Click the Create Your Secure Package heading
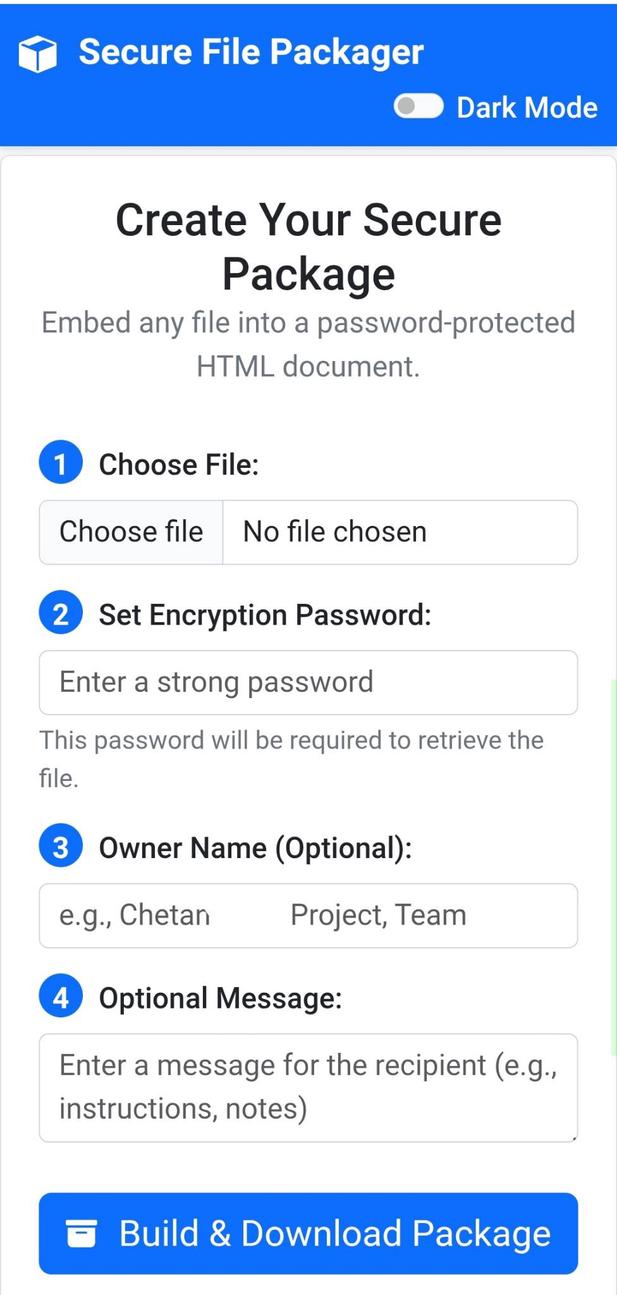This screenshot has width=617, height=1295. (308, 246)
